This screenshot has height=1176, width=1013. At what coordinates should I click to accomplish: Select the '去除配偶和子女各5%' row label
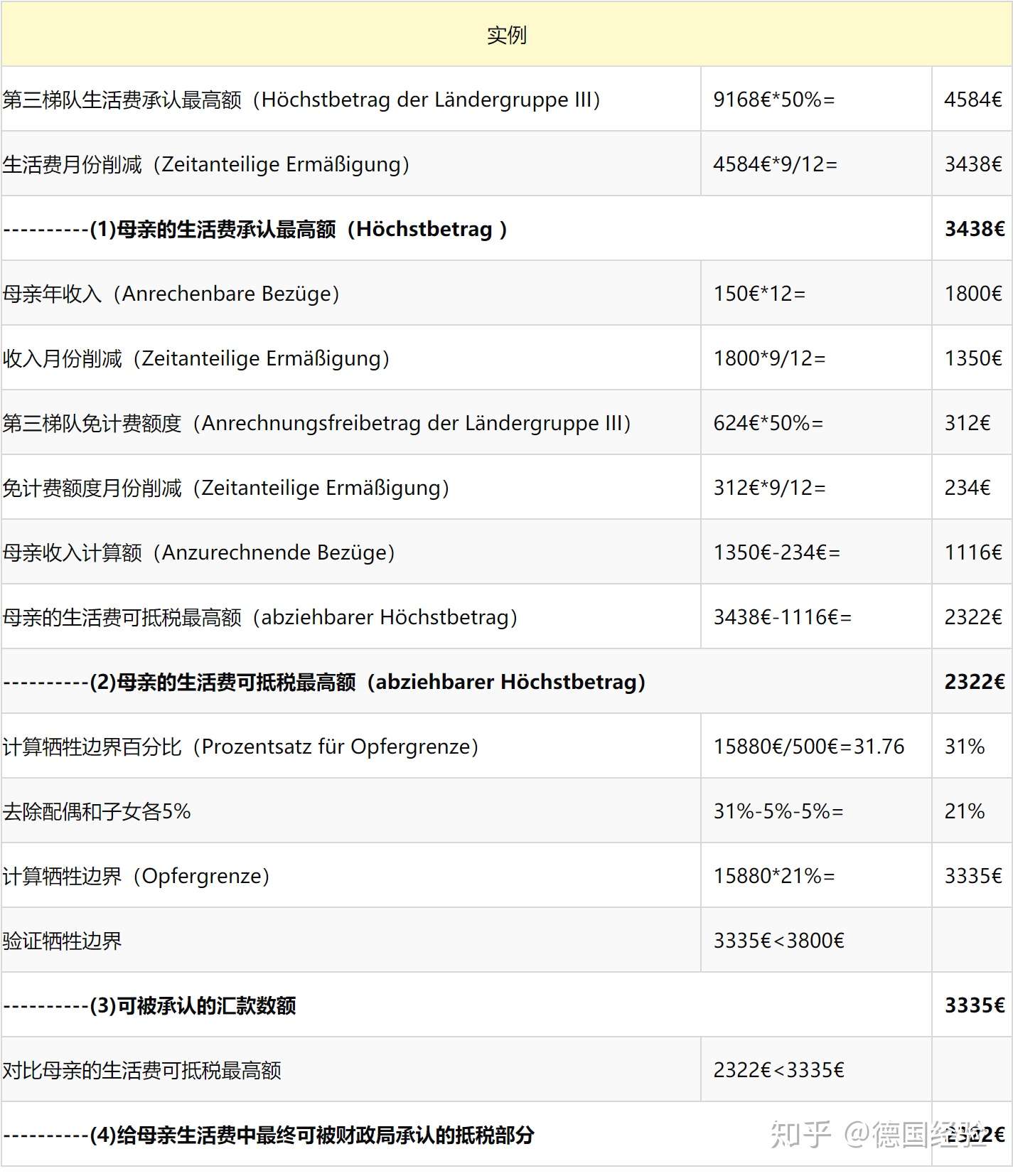tap(97, 811)
